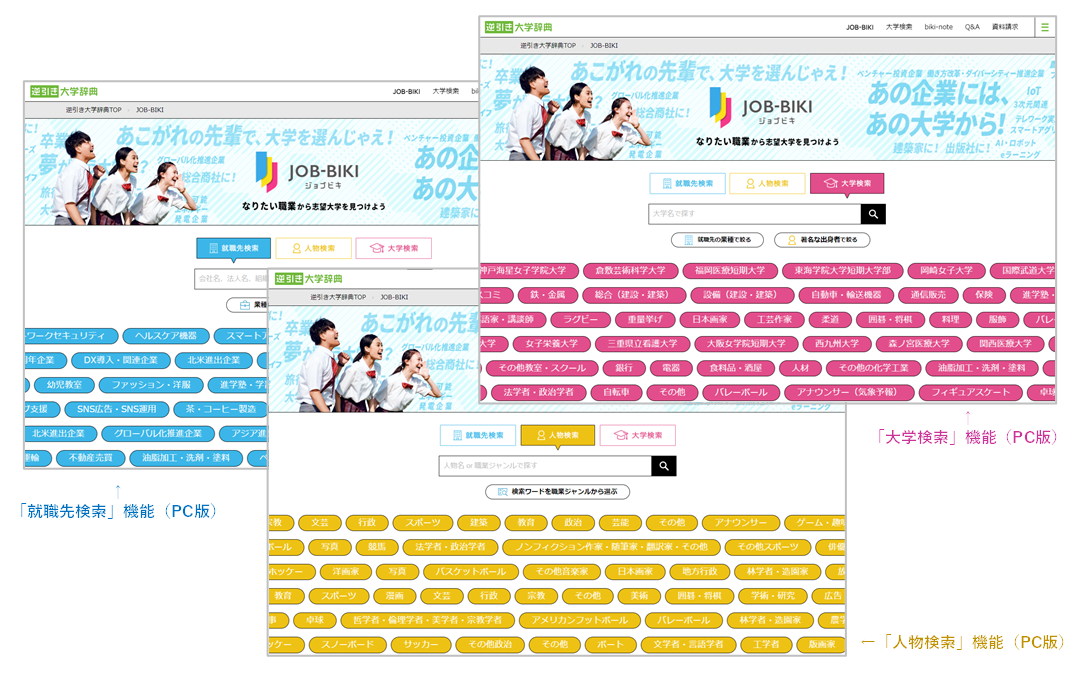Click 逆引き大学辞典 logo in the blue job-search window

coord(64,91)
